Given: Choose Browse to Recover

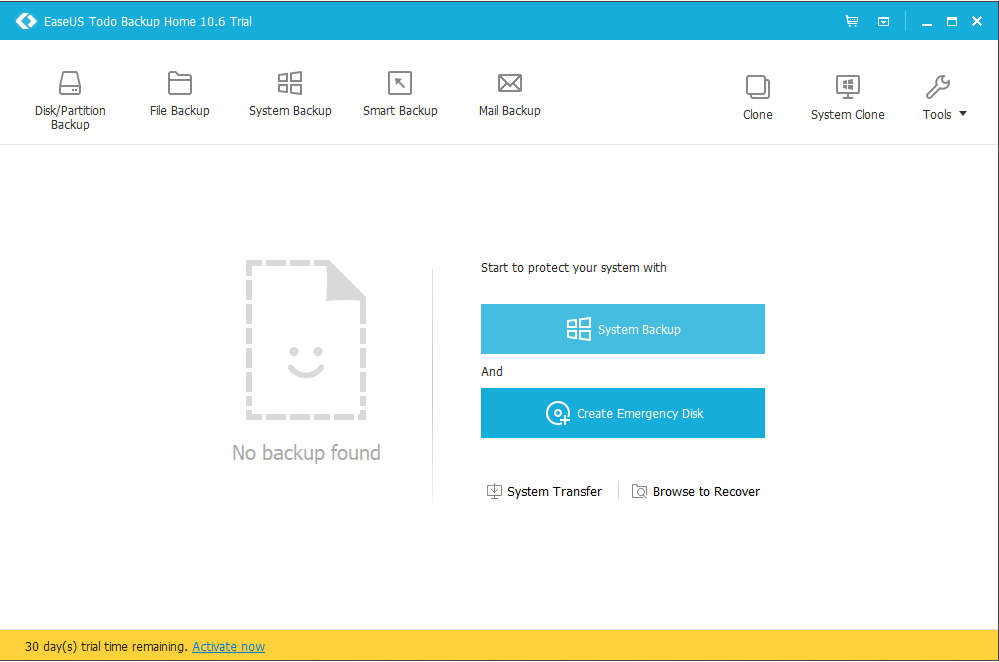Looking at the screenshot, I should pos(696,491).
